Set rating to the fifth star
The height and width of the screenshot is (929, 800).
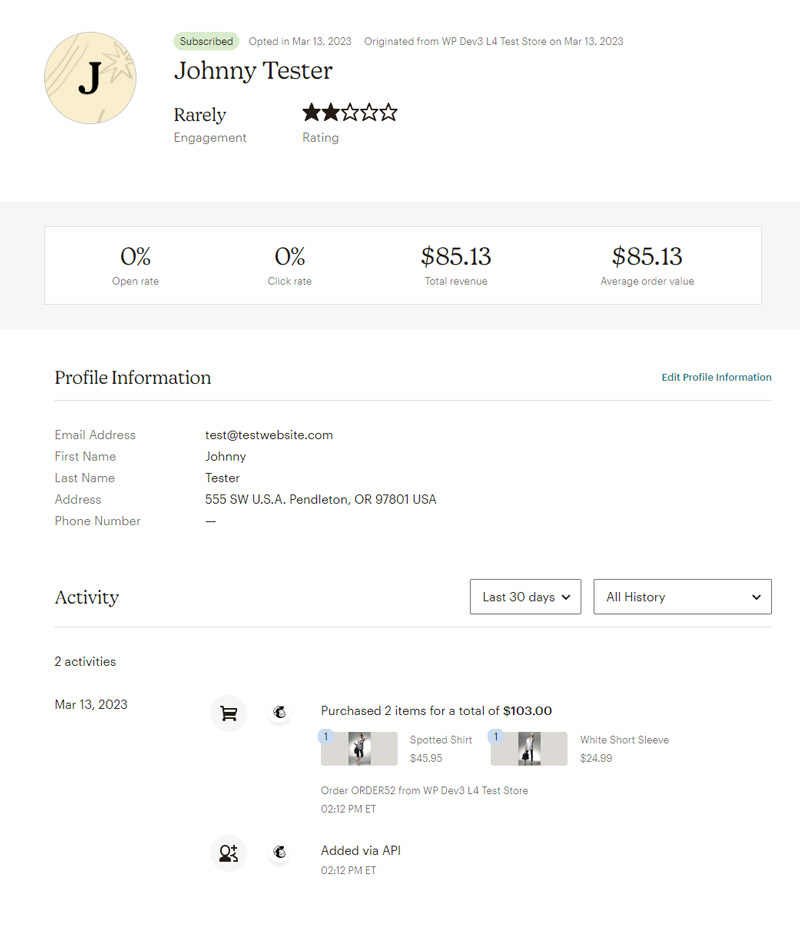pyautogui.click(x=388, y=113)
